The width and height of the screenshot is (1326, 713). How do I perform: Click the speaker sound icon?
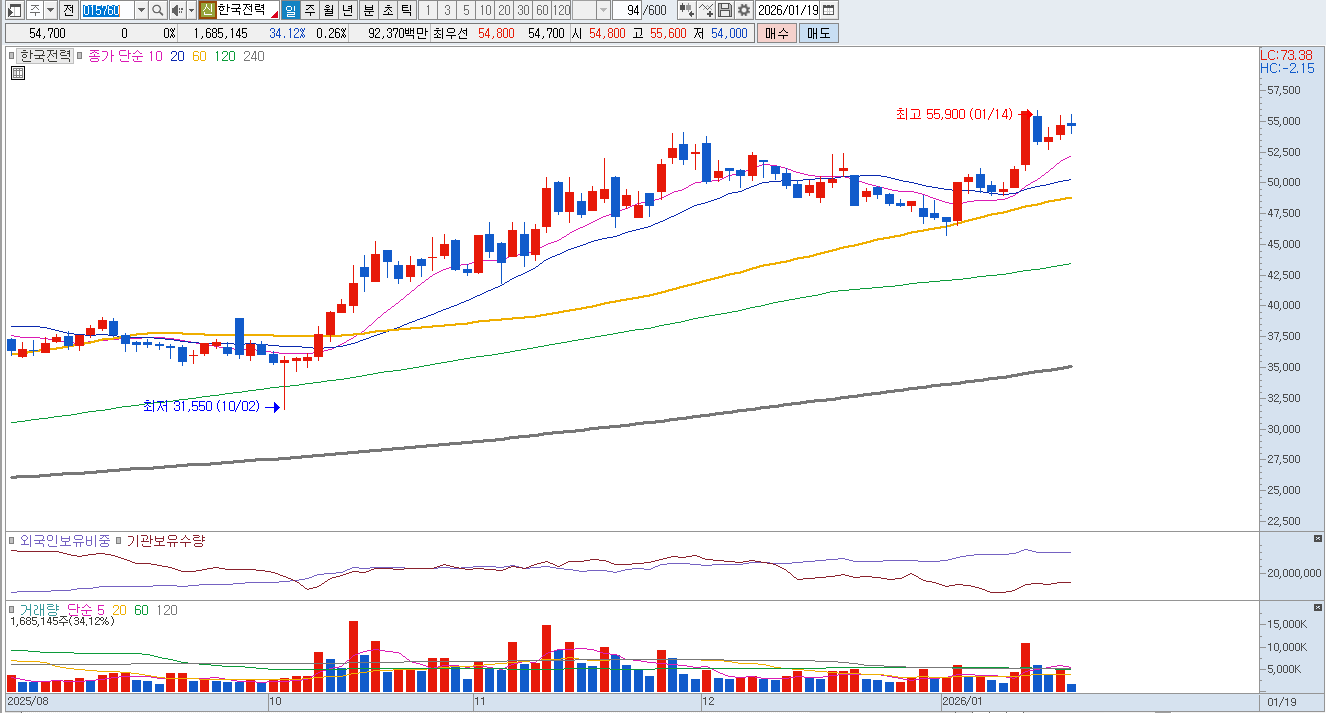click(176, 10)
